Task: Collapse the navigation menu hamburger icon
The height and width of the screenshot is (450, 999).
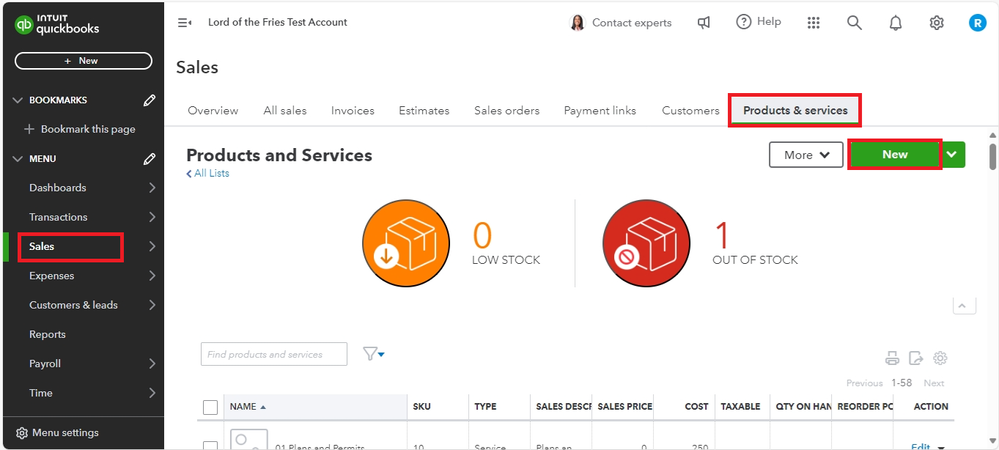Action: pyautogui.click(x=185, y=23)
